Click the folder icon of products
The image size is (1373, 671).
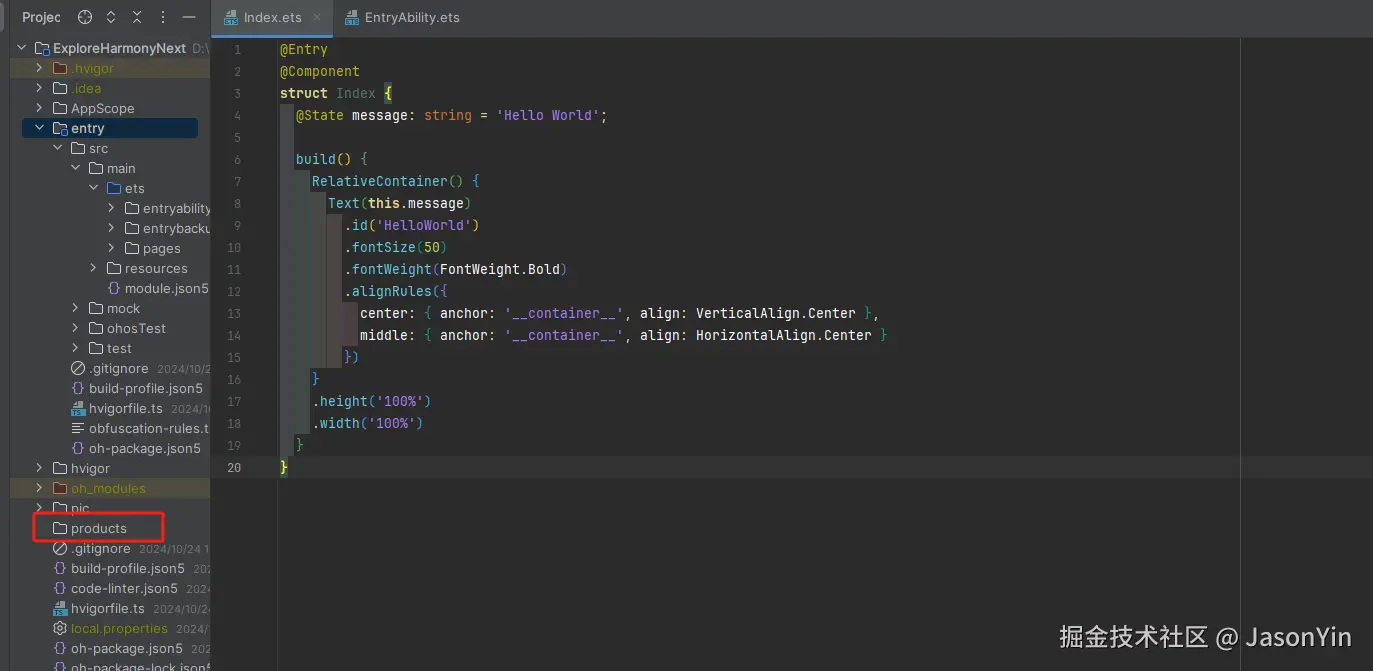pos(60,528)
